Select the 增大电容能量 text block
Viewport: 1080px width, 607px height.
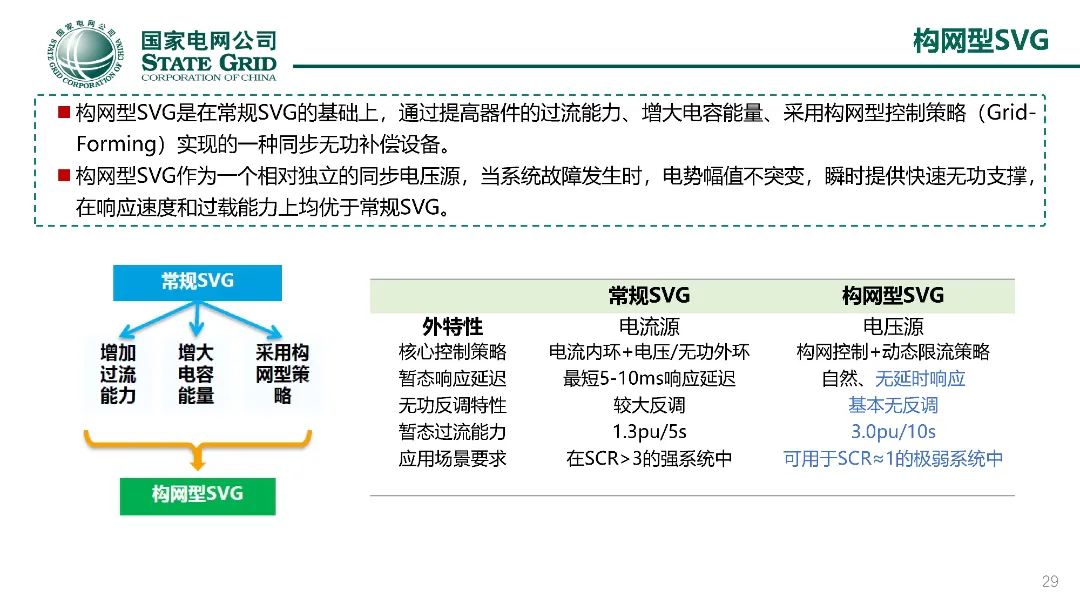tap(196, 374)
